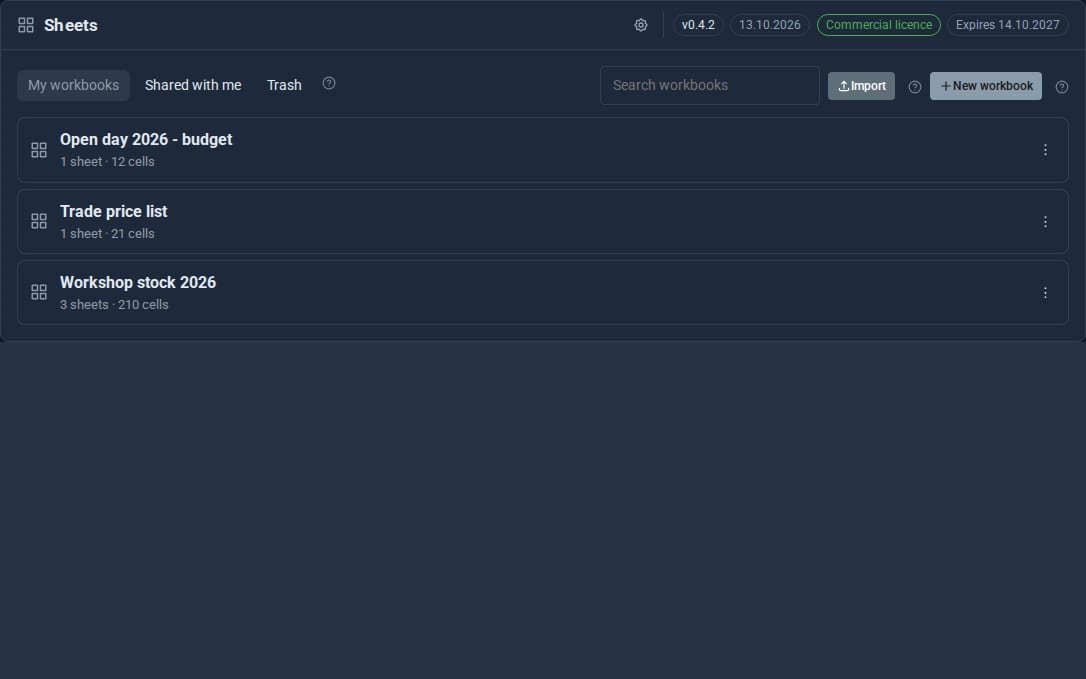The image size is (1086, 679).
Task: Switch to My workbooks tab
Action: point(73,85)
